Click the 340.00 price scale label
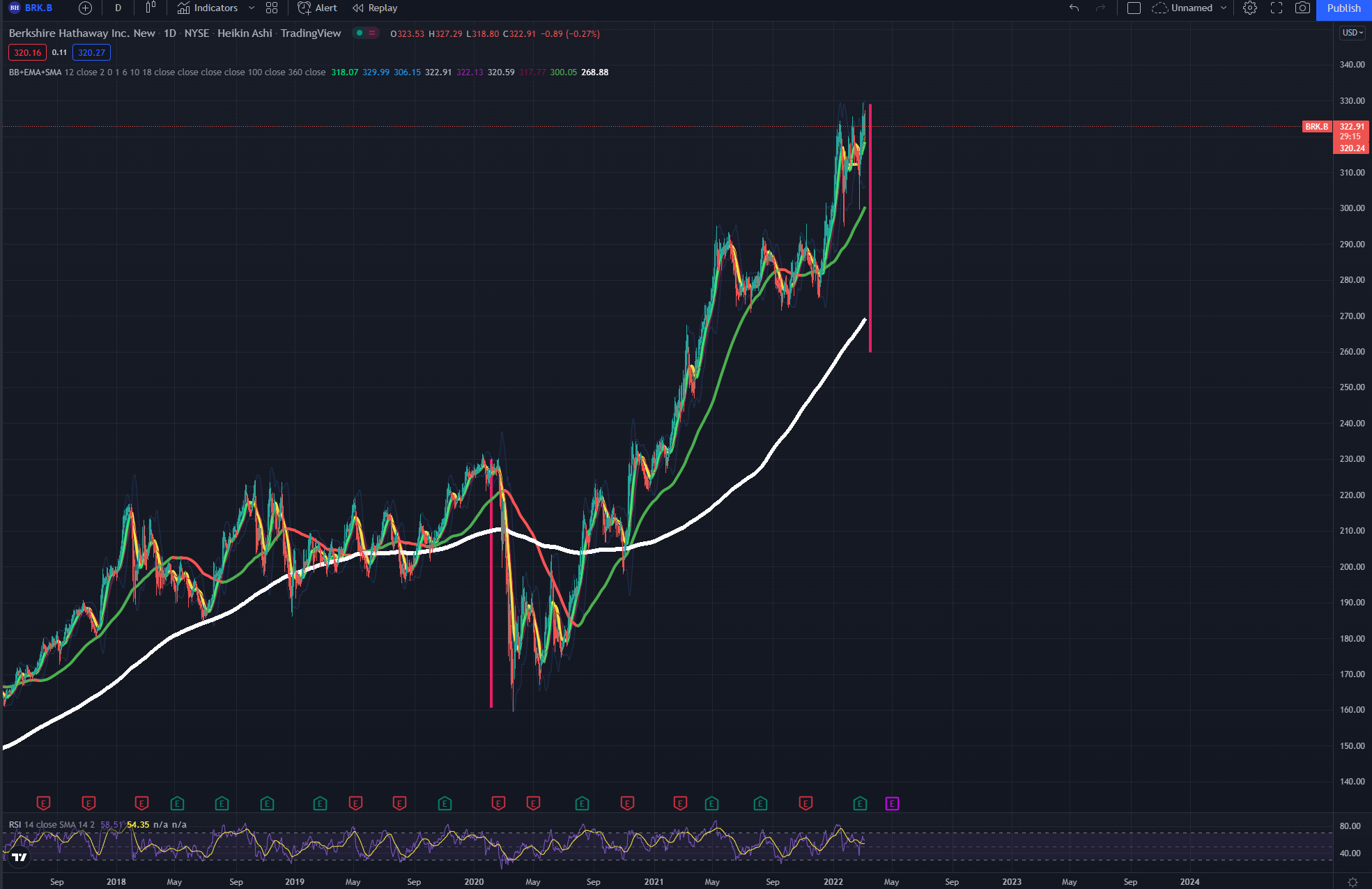The width and height of the screenshot is (1372, 889). pyautogui.click(x=1352, y=65)
